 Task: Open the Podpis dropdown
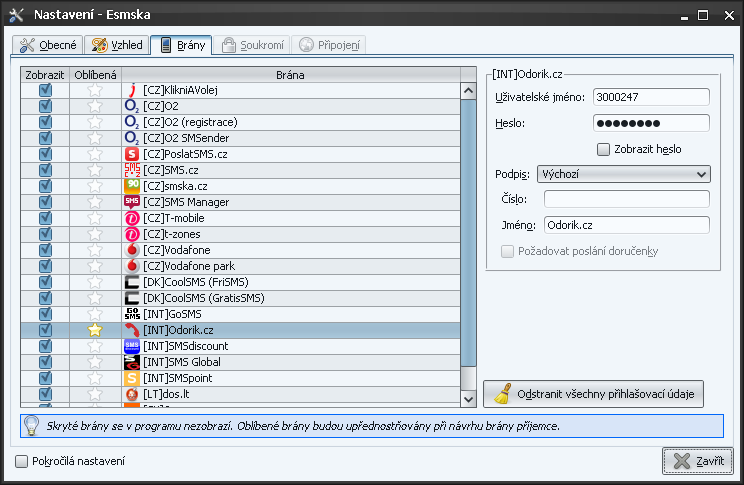[x=623, y=174]
